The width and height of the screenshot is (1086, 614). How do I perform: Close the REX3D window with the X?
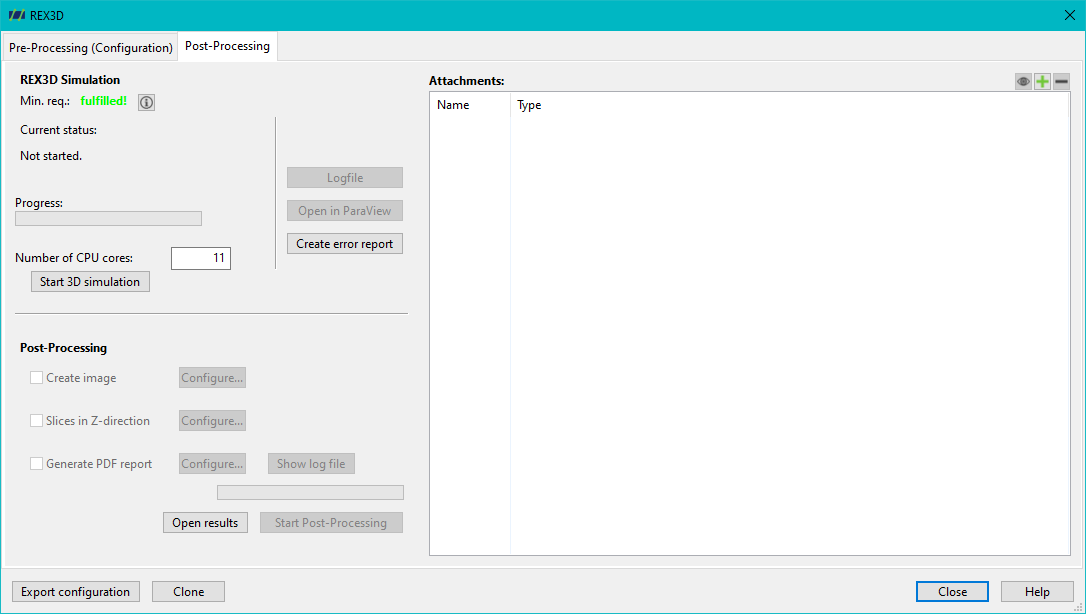pyautogui.click(x=1069, y=15)
